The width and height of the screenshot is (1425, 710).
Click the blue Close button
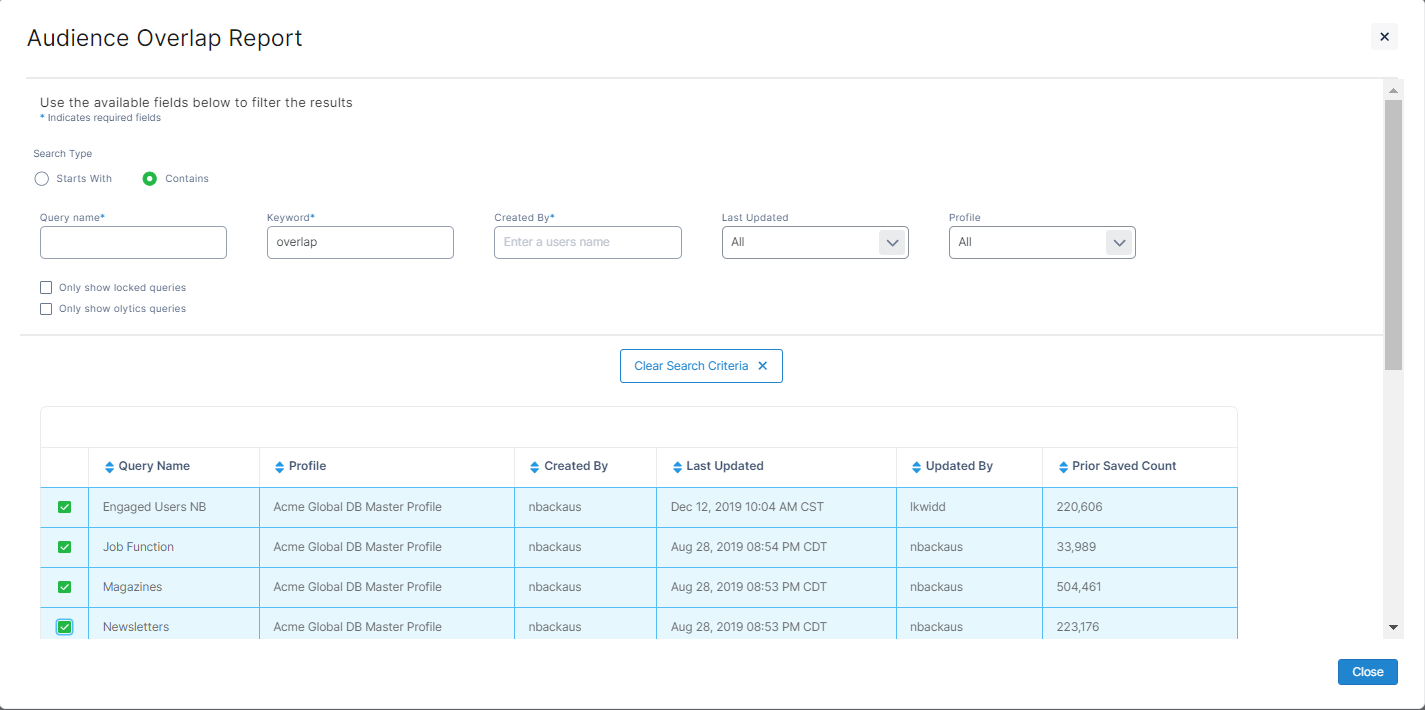(1367, 672)
